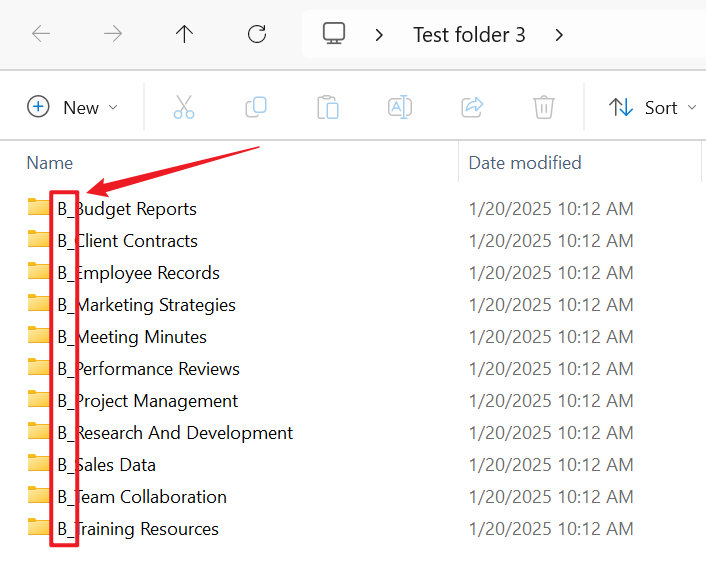Expand chevron before Test folder 3
Viewport: 706px width, 576px height.
(x=379, y=35)
